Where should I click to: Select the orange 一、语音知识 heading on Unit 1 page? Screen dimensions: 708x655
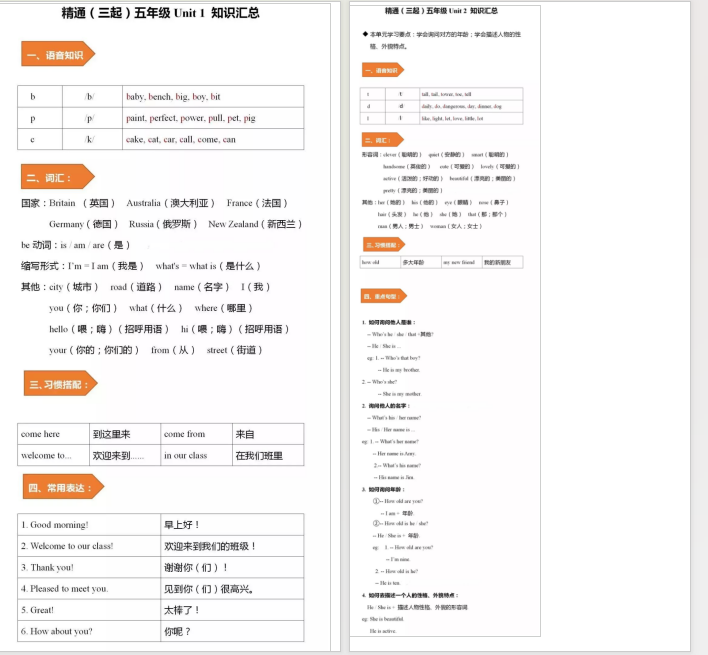click(x=58, y=54)
